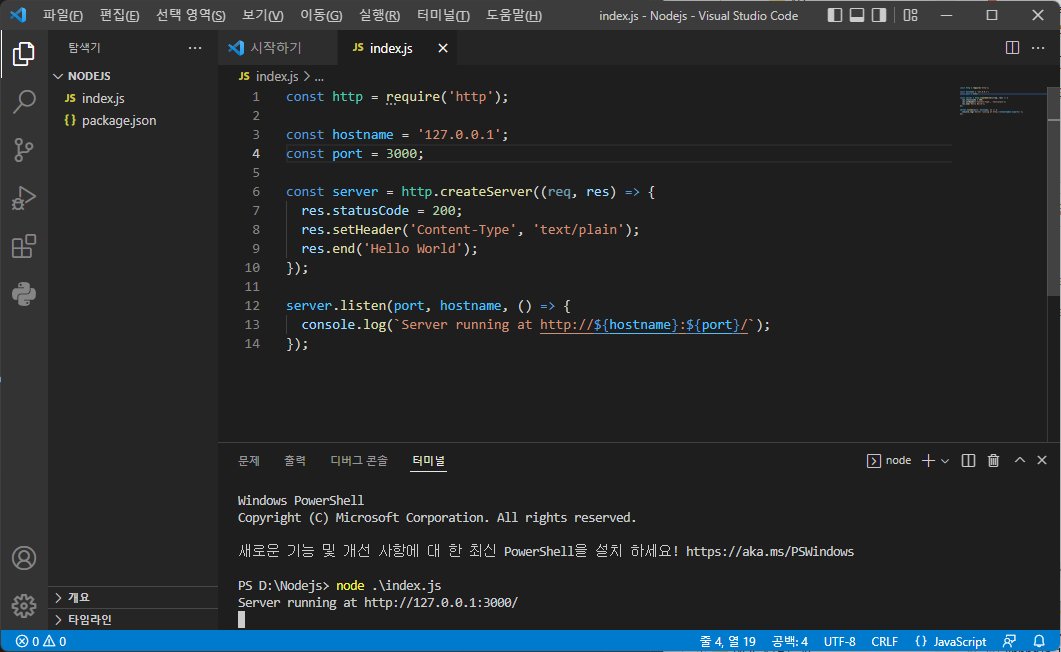Change file encoding UTF-8
The image size is (1061, 652).
[x=840, y=641]
